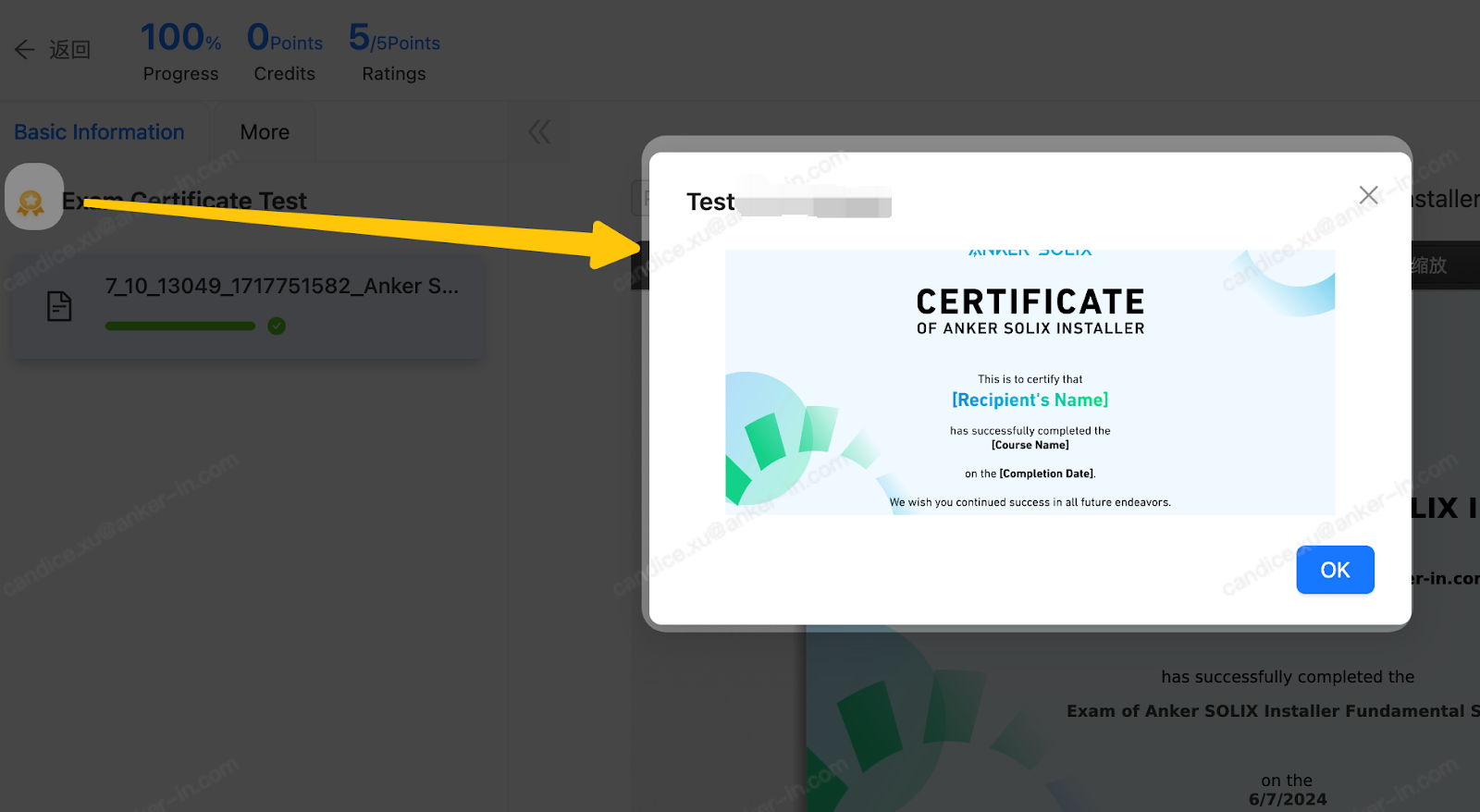Click the certificate preview image in dialog

[1030, 382]
